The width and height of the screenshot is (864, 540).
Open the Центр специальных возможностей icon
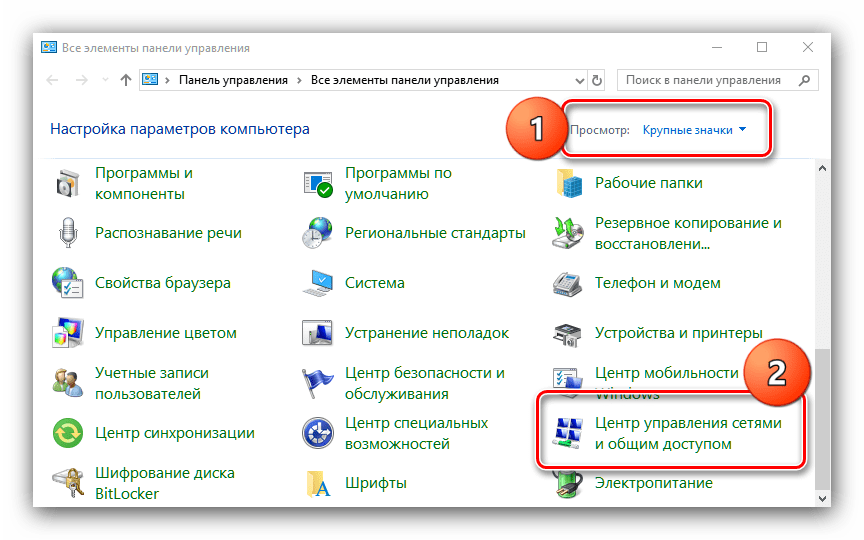[x=318, y=433]
